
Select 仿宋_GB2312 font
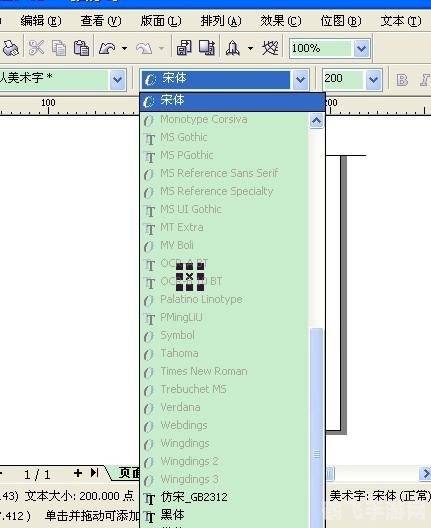tap(224, 497)
